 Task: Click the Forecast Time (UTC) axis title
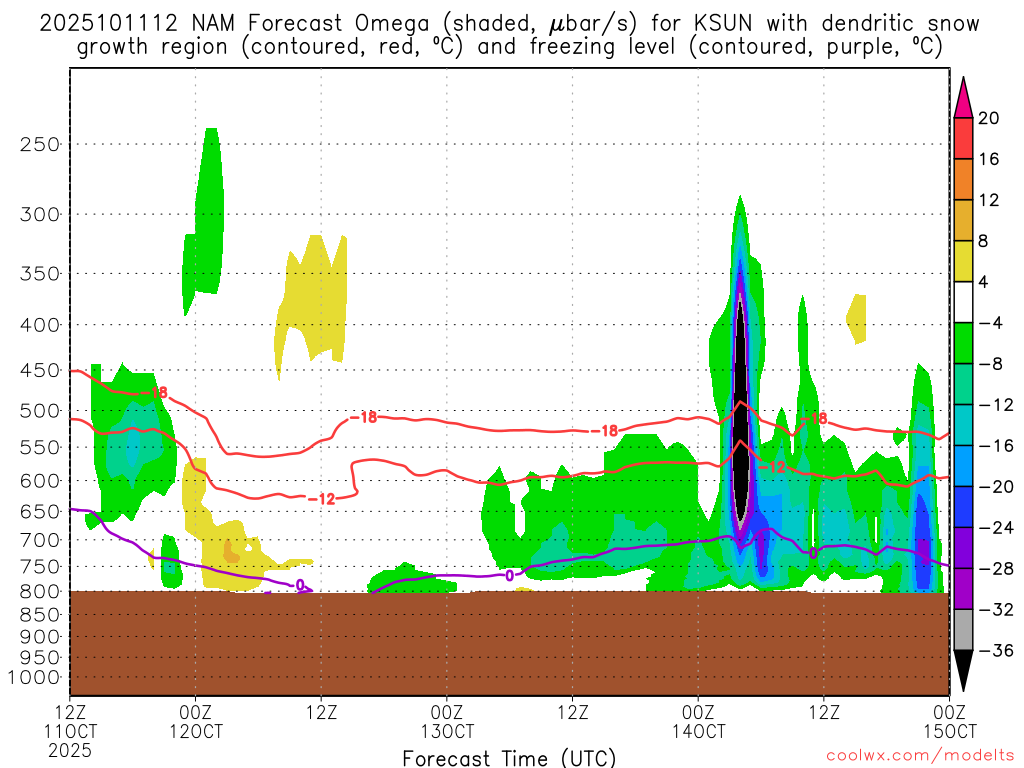click(x=509, y=758)
